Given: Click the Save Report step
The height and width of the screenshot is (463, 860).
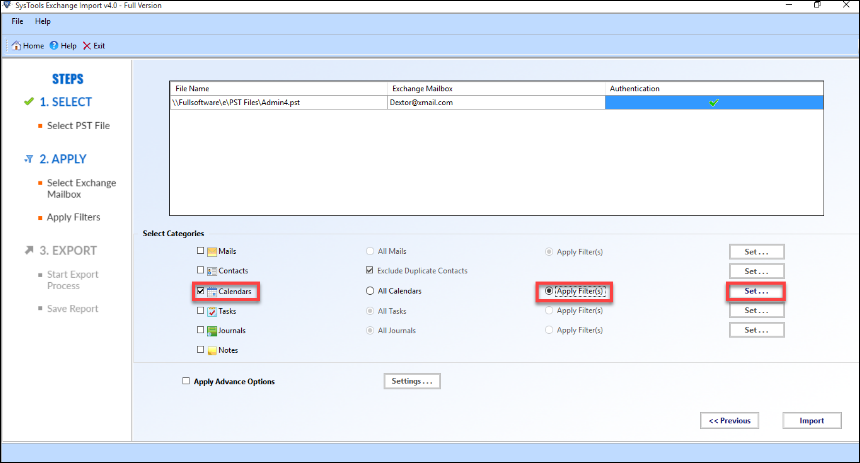Looking at the screenshot, I should 72,309.
